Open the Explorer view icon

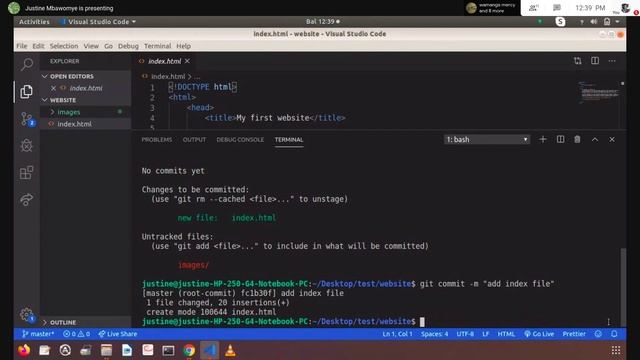coord(27,91)
